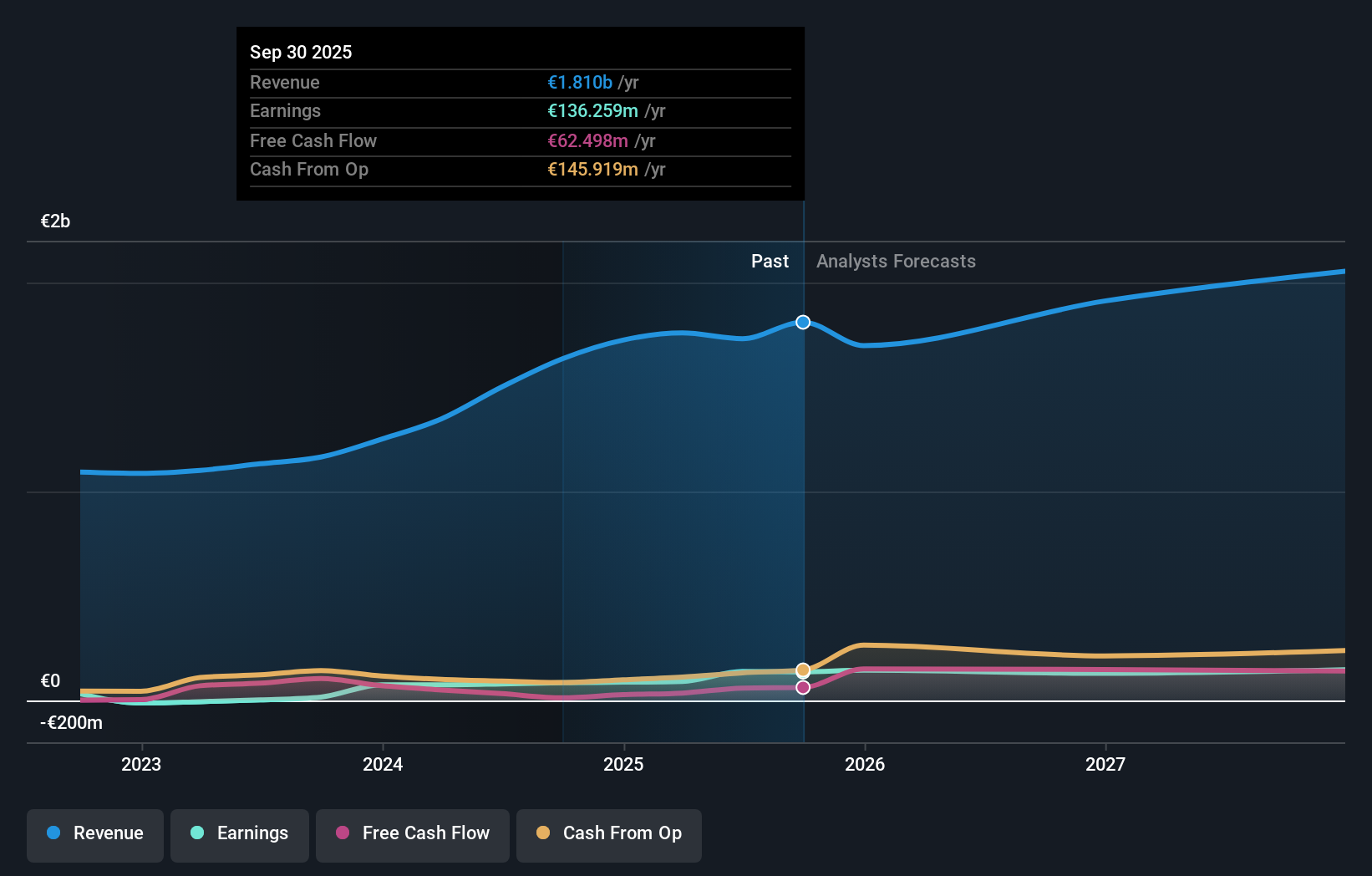
Task: Click the highlighted Sep 30 2025 marker circle
Action: [x=802, y=322]
